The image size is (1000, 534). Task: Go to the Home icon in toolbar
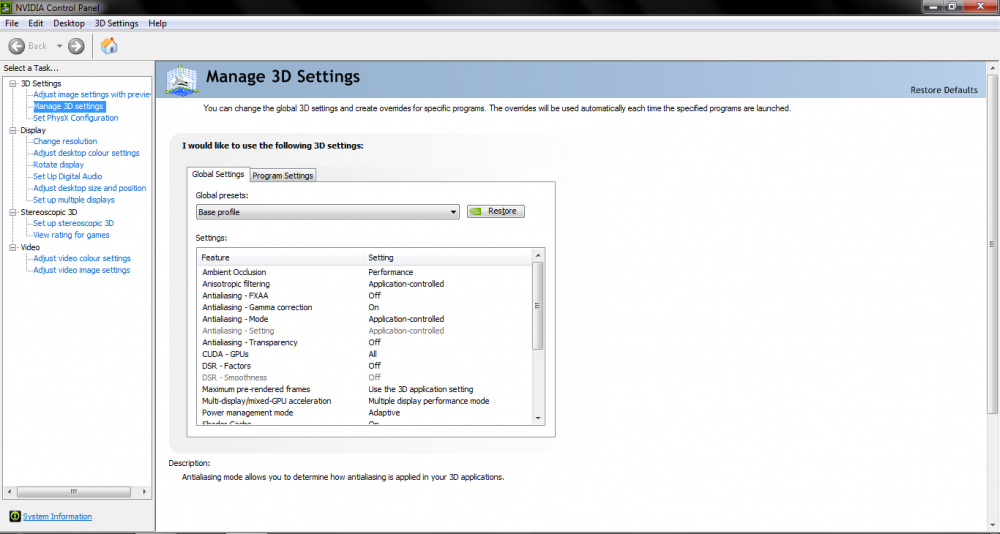(109, 45)
